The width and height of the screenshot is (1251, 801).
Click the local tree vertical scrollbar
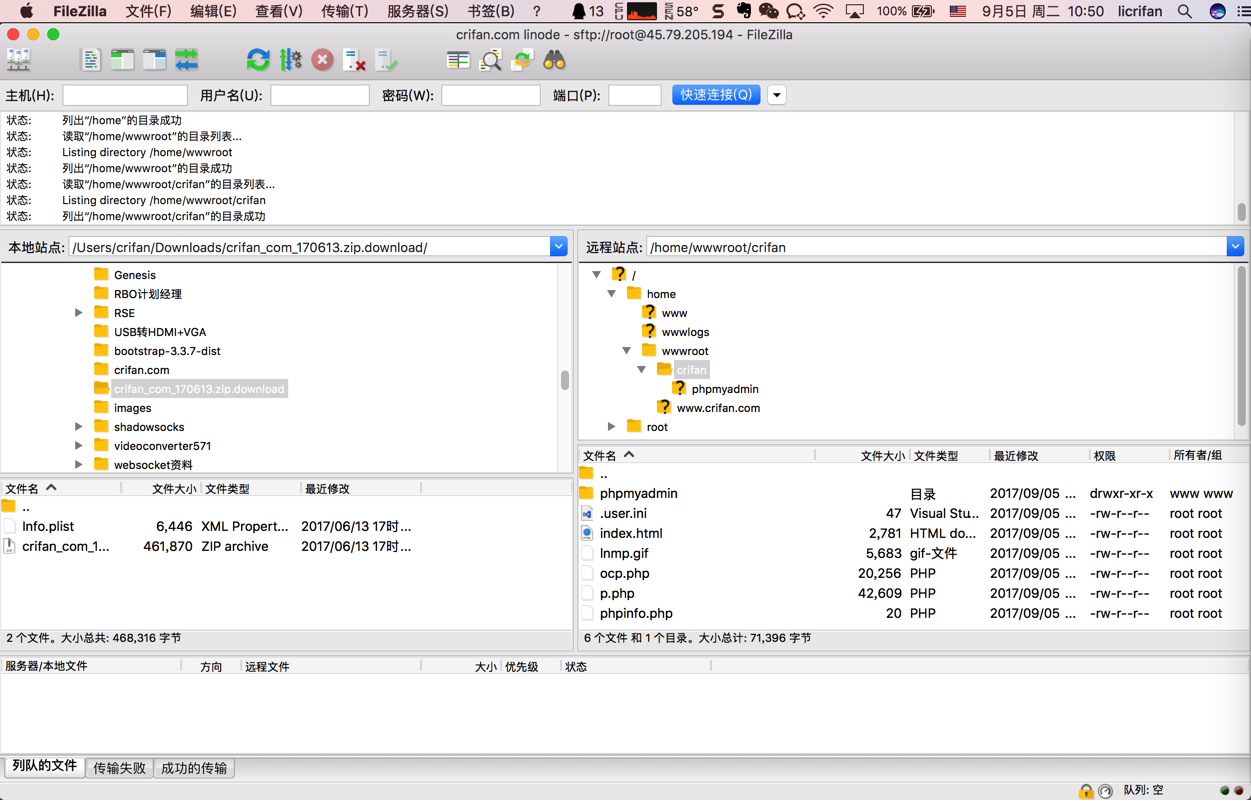pyautogui.click(x=565, y=380)
